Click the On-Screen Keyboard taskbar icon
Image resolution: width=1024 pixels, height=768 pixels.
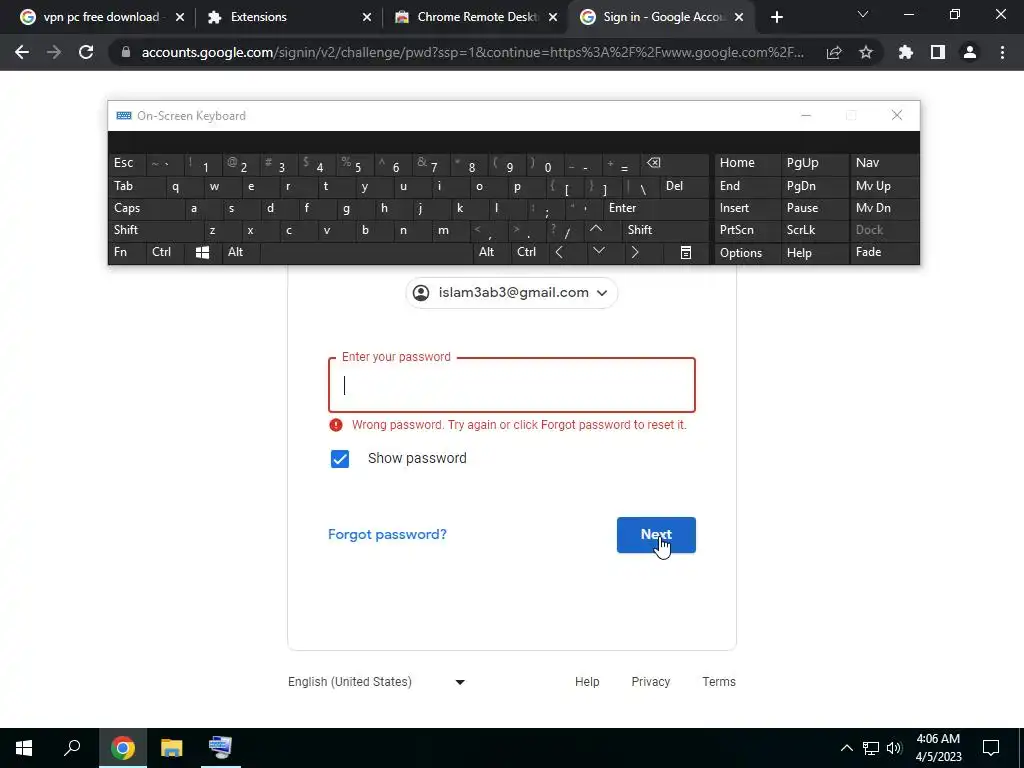click(x=220, y=748)
